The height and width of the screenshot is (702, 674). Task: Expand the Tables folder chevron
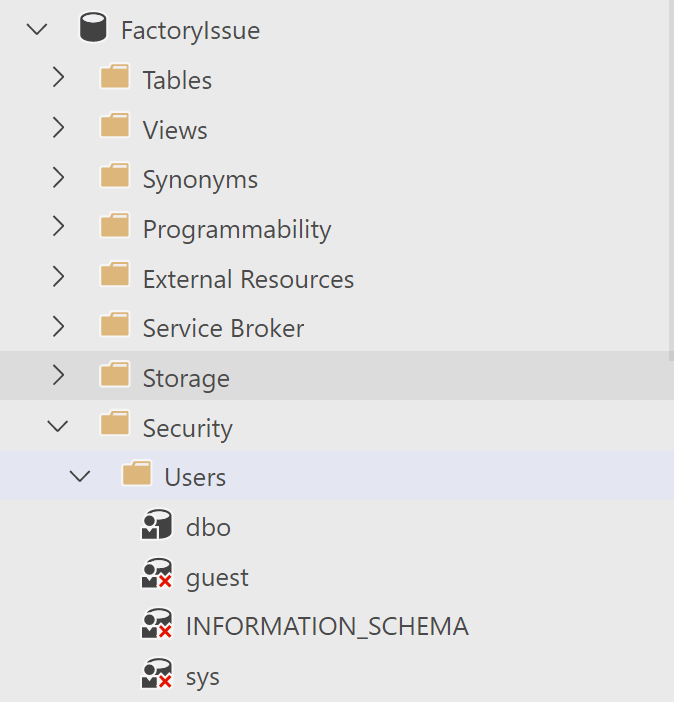click(x=58, y=77)
